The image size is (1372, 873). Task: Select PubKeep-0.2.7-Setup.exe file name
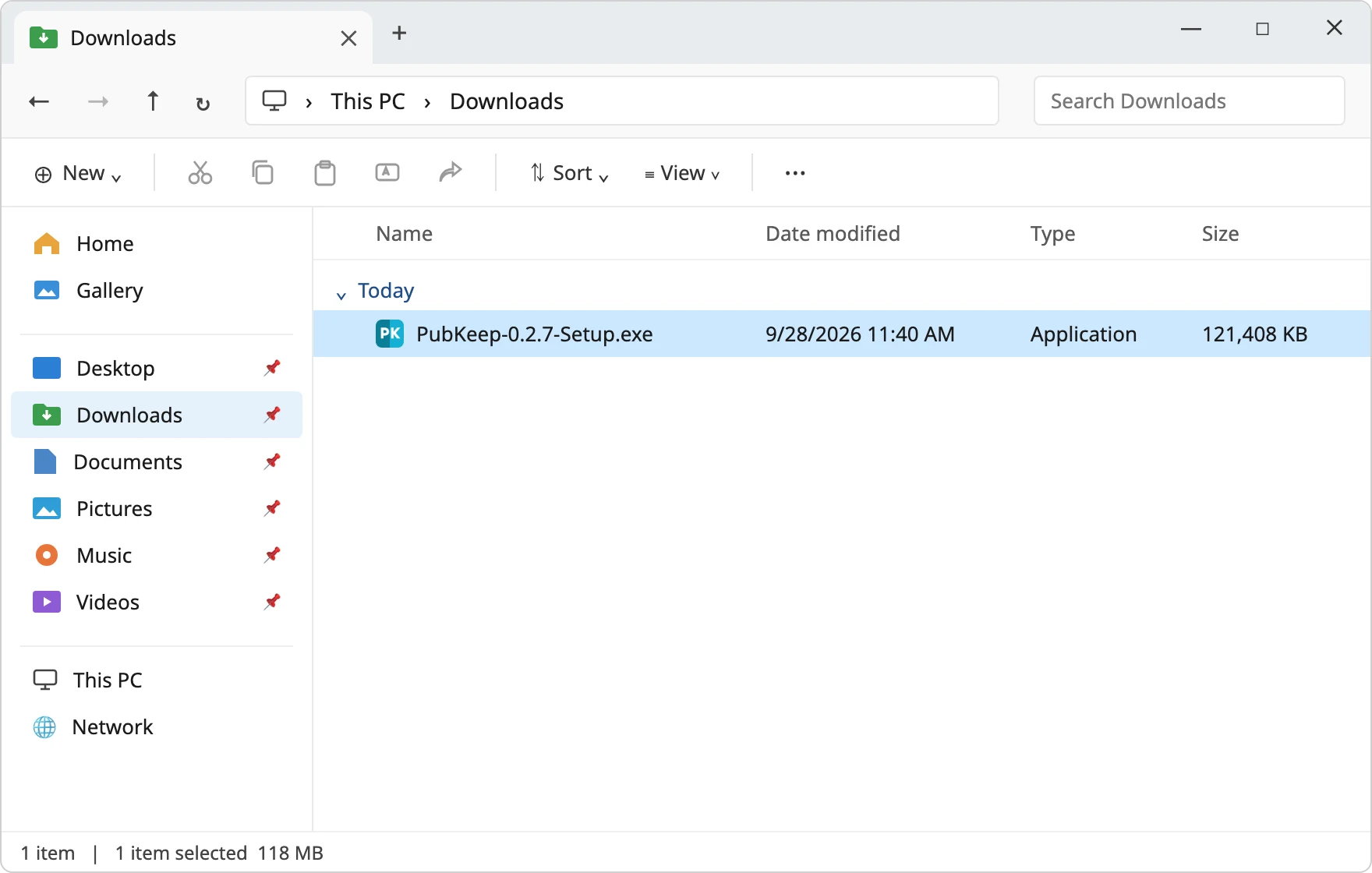tap(535, 334)
